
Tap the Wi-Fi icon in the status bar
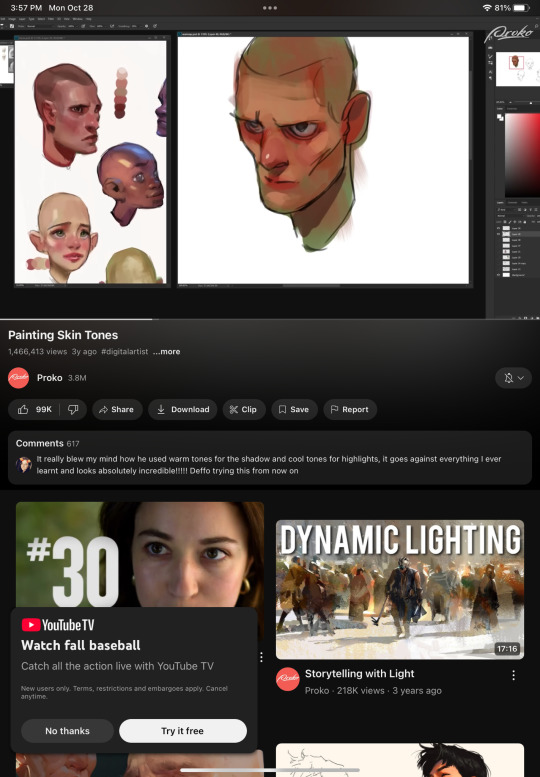[487, 8]
